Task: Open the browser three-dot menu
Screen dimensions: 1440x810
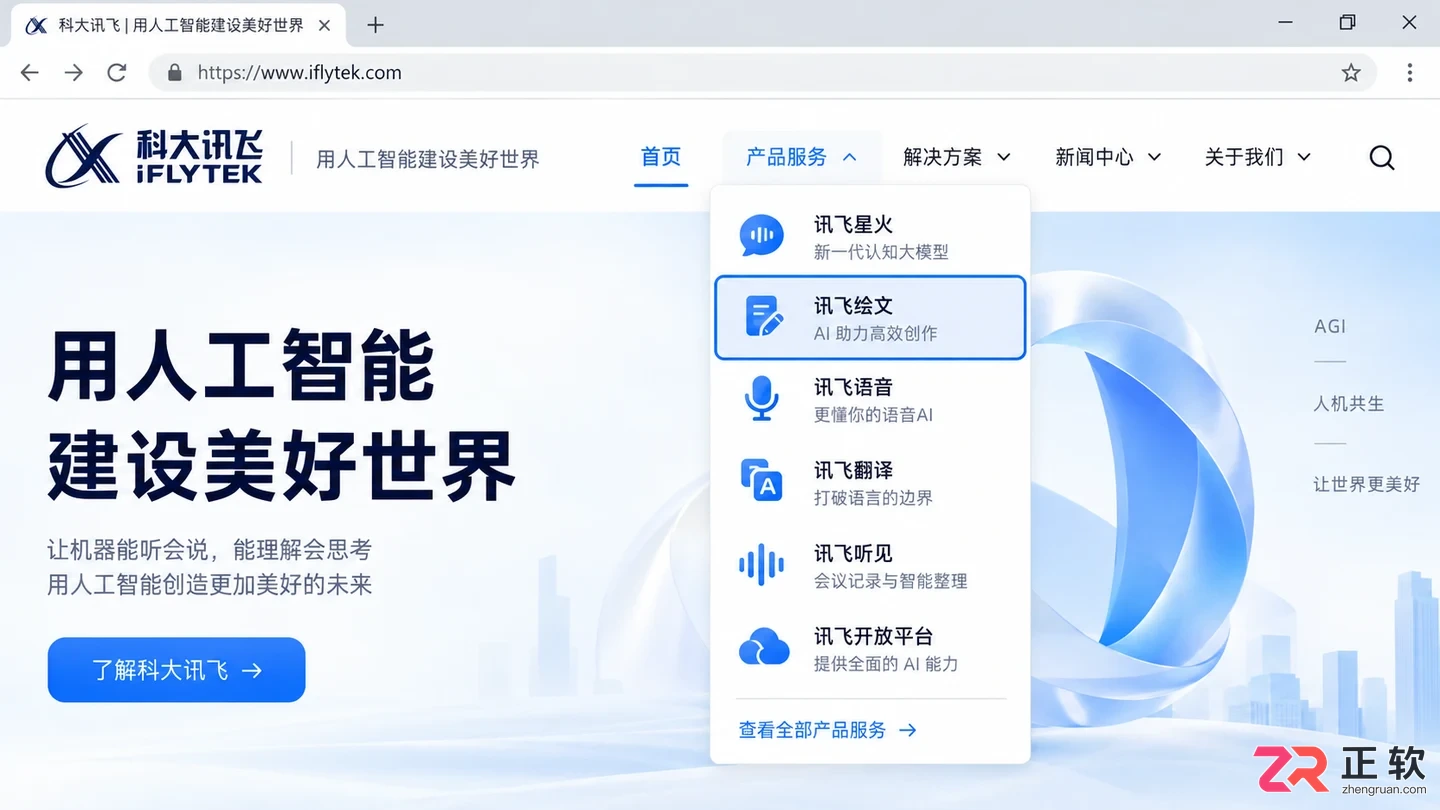Action: (x=1409, y=73)
